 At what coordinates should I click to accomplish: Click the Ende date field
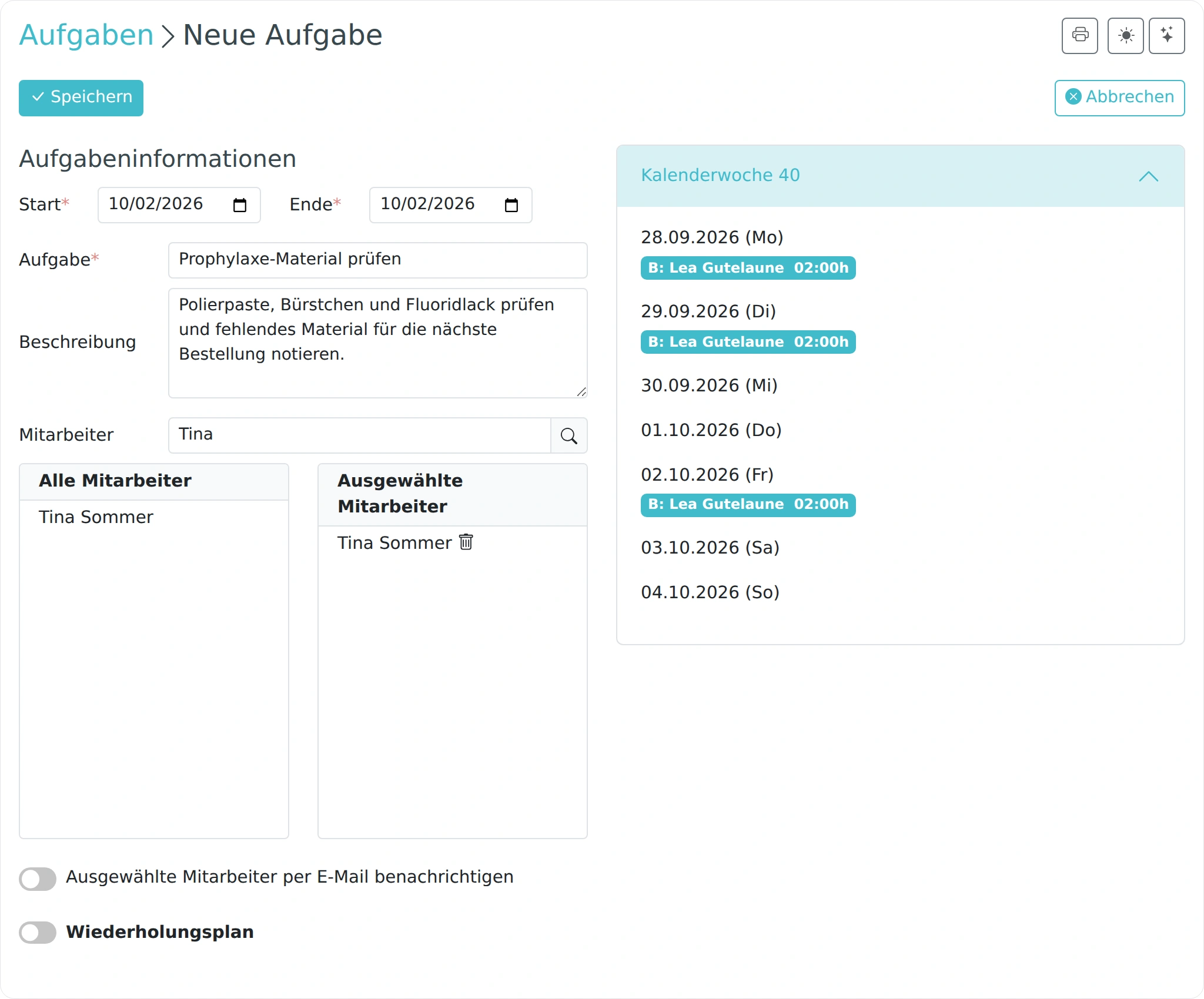[451, 205]
